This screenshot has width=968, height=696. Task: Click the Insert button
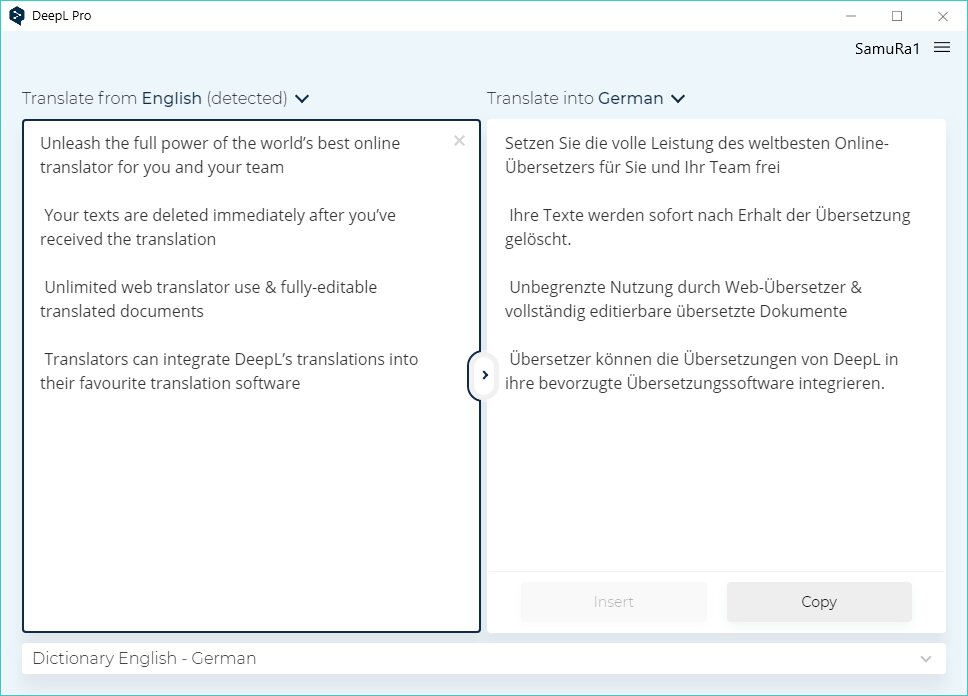pyautogui.click(x=613, y=602)
